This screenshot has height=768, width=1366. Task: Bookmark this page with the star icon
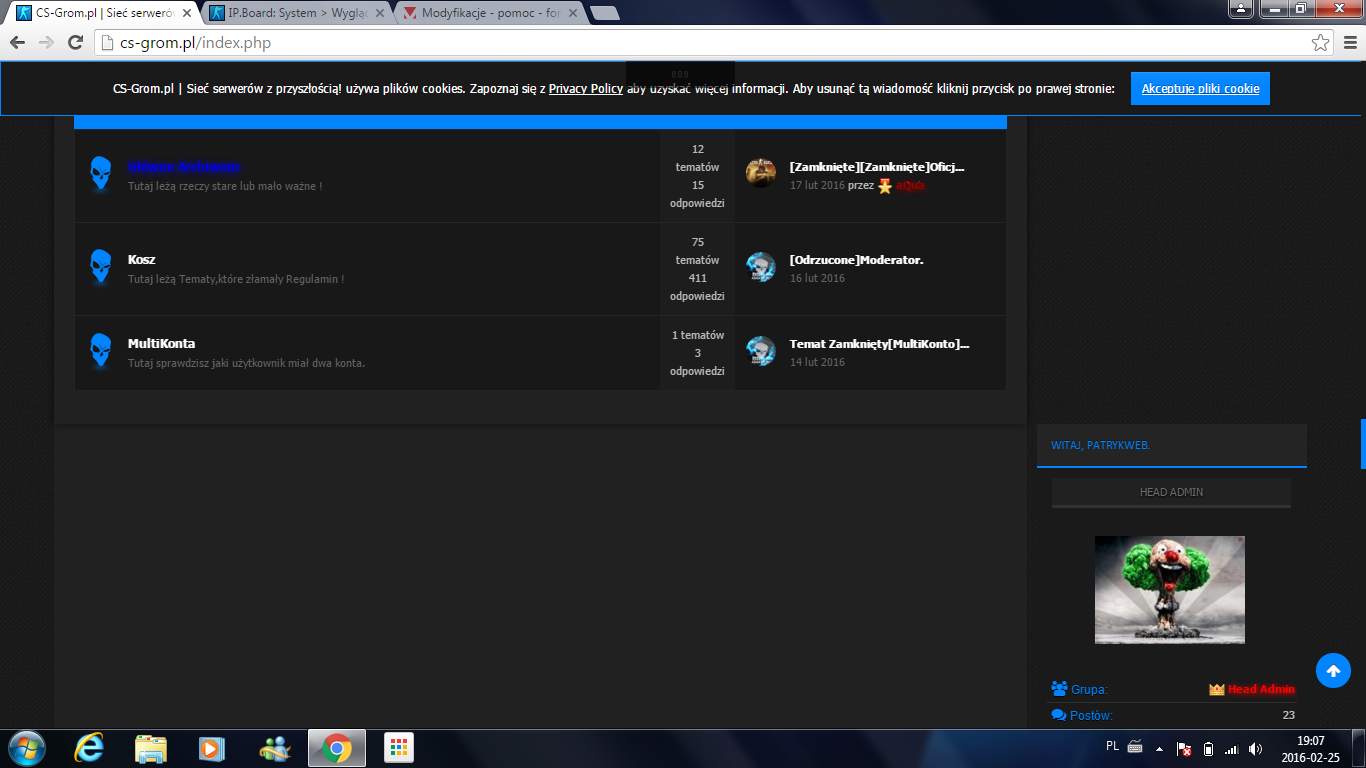tap(1320, 43)
